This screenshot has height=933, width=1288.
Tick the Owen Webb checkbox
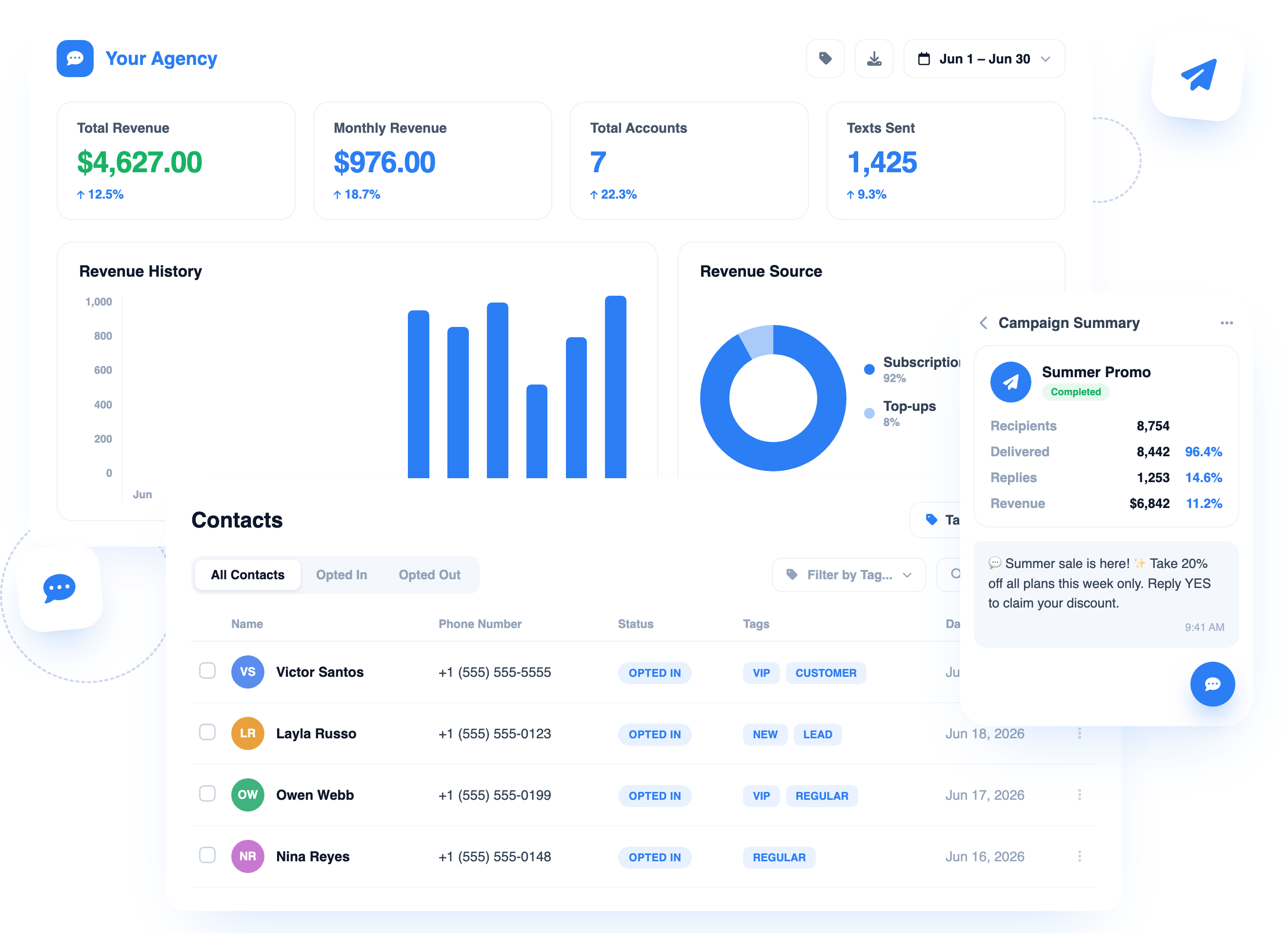click(x=207, y=793)
